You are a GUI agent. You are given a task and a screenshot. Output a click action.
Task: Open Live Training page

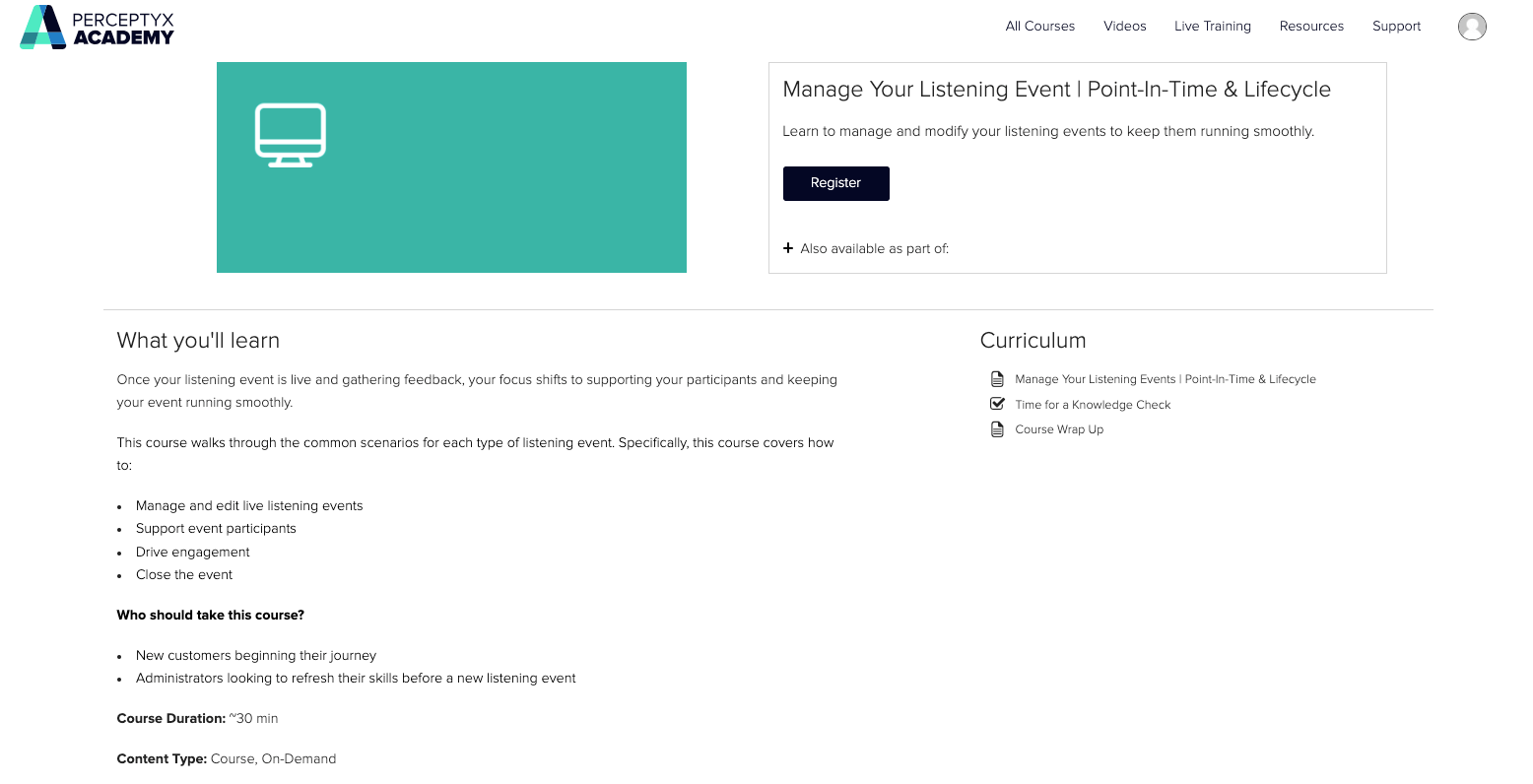tap(1212, 27)
